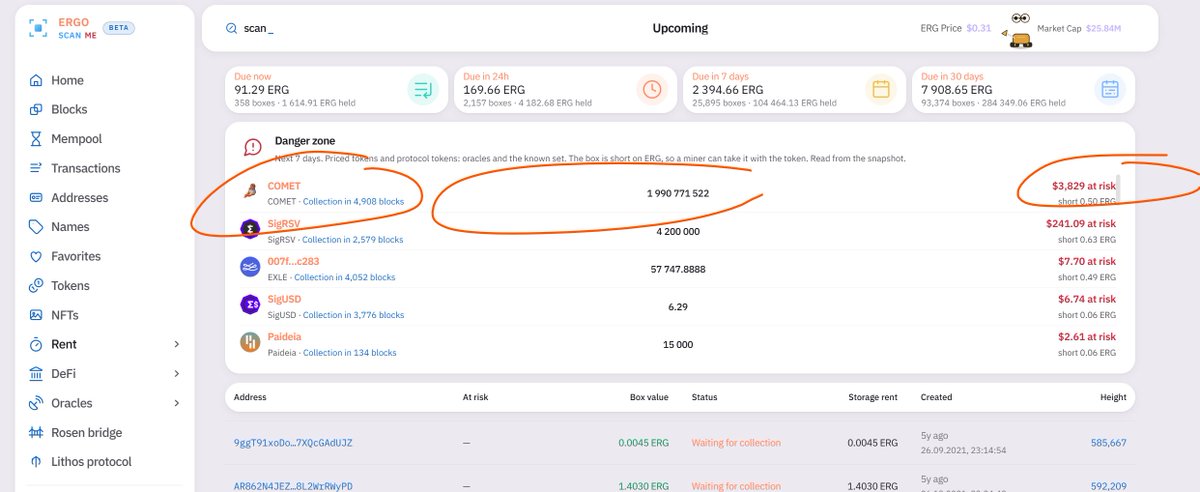
Task: Open the SigRSV token link
Action: (284, 224)
